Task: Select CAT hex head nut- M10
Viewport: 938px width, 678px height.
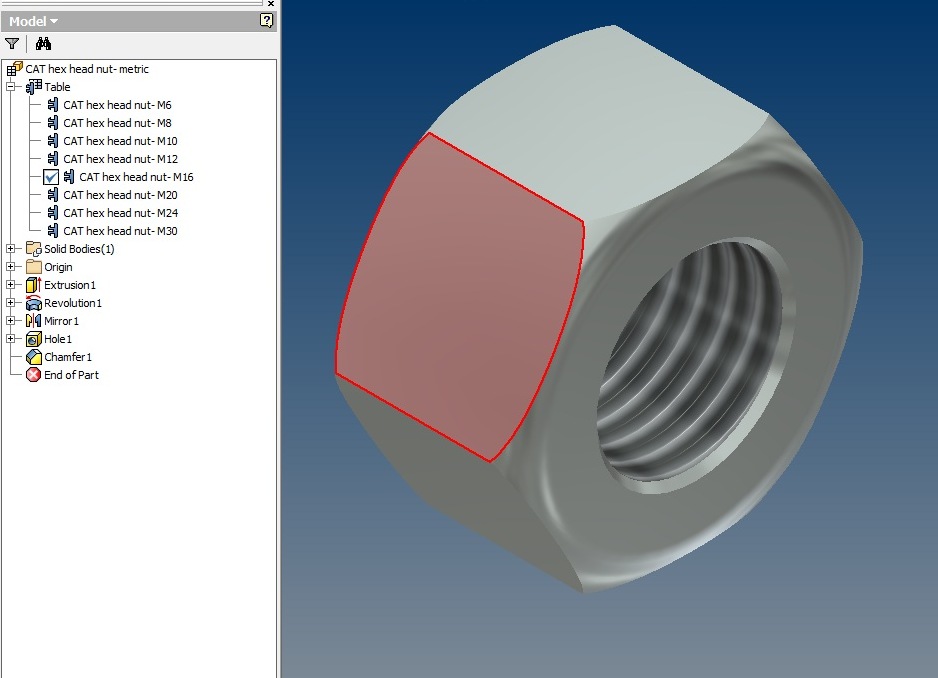Action: point(120,141)
